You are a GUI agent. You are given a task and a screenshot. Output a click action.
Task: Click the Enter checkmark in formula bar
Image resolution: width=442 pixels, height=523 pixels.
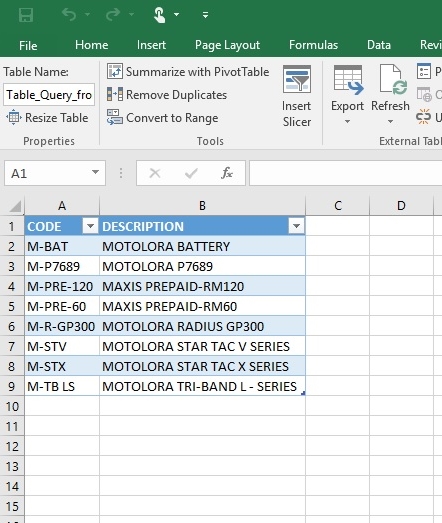click(x=191, y=173)
